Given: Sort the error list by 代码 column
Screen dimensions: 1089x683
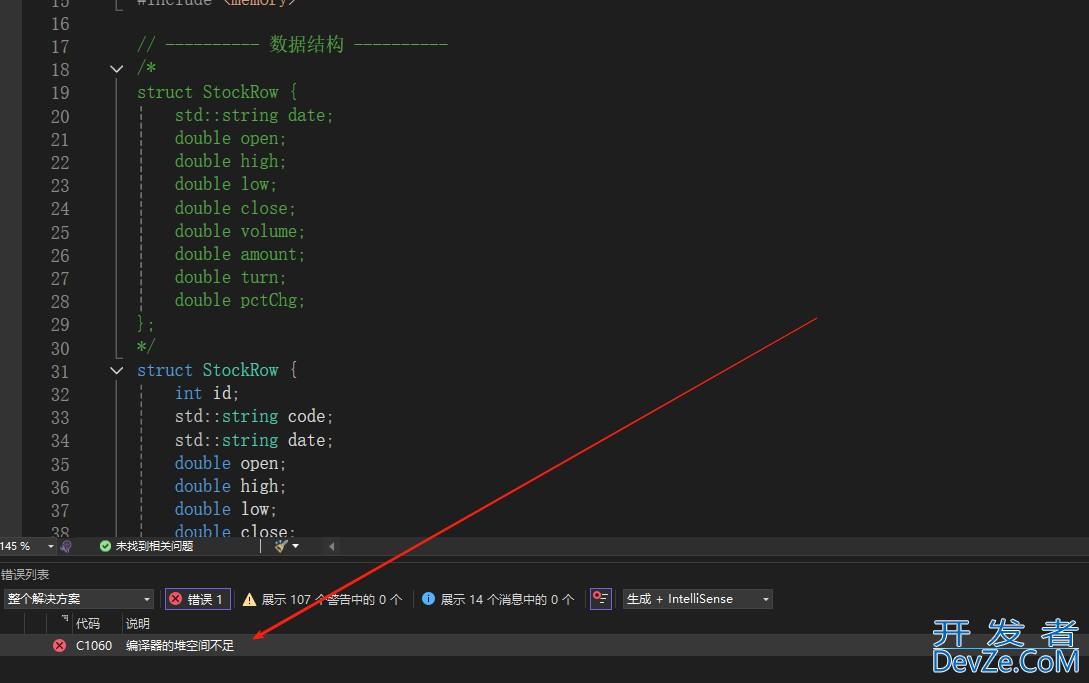Looking at the screenshot, I should pyautogui.click(x=88, y=623).
